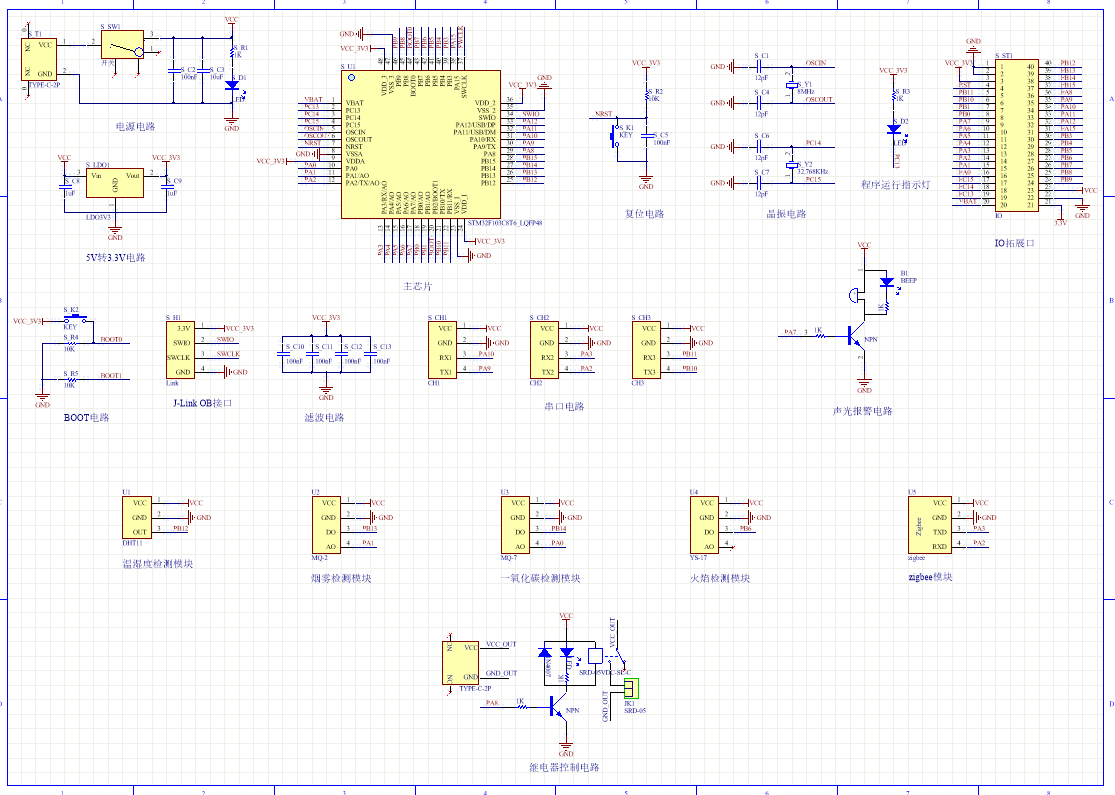
Task: Select the S_CH1 serial header
Action: pos(442,350)
